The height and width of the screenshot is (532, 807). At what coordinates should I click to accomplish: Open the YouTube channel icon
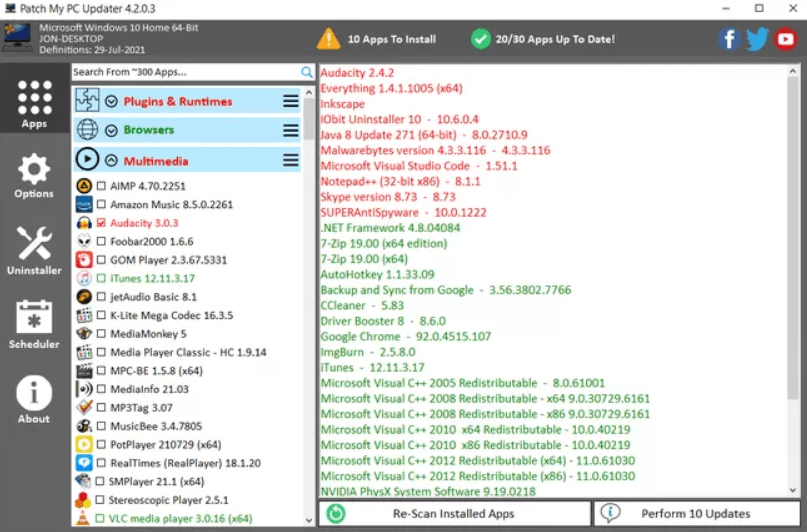pyautogui.click(x=786, y=40)
